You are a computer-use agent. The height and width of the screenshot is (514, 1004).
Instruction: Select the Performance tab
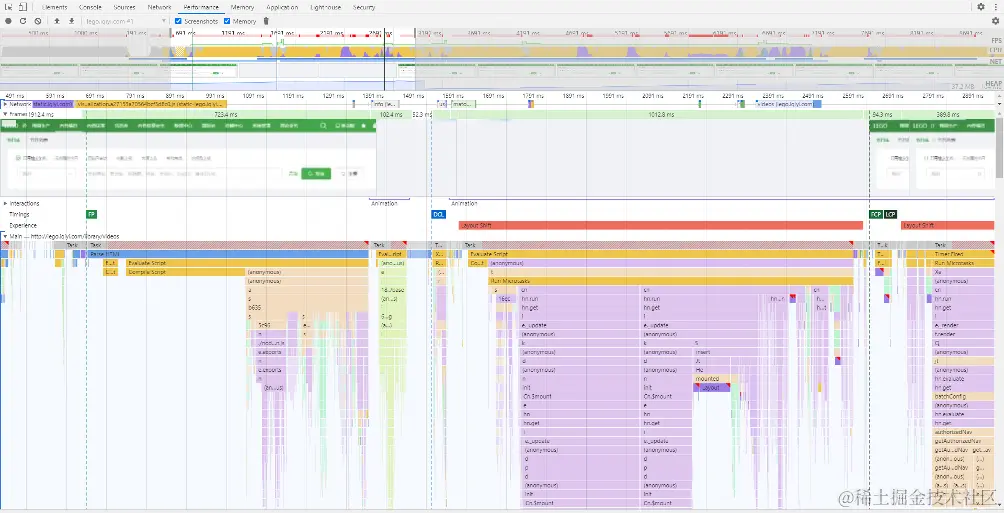point(200,7)
